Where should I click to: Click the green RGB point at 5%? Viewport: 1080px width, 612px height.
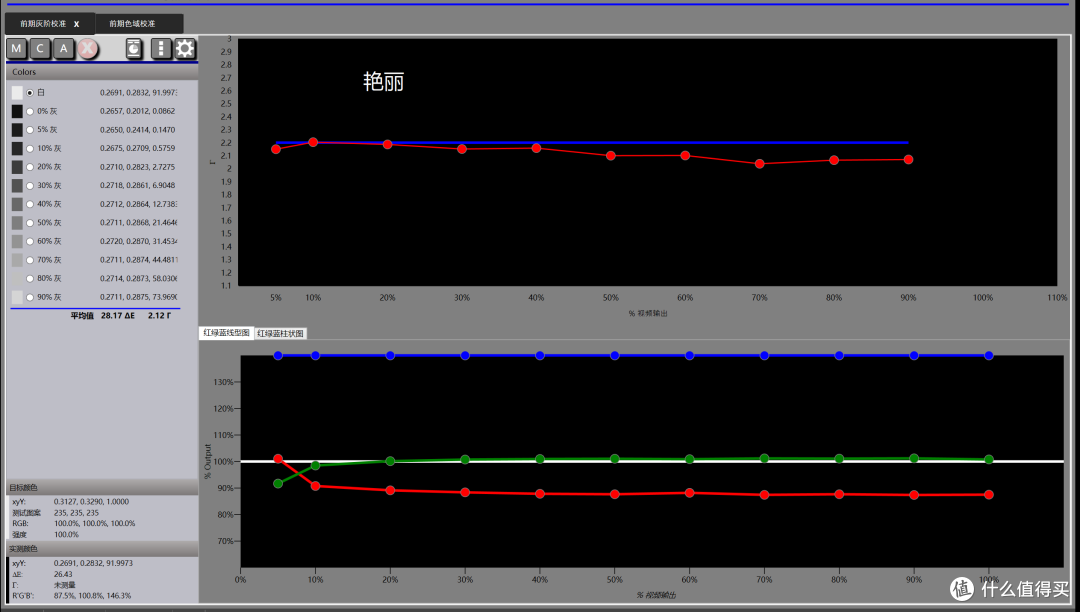[278, 483]
